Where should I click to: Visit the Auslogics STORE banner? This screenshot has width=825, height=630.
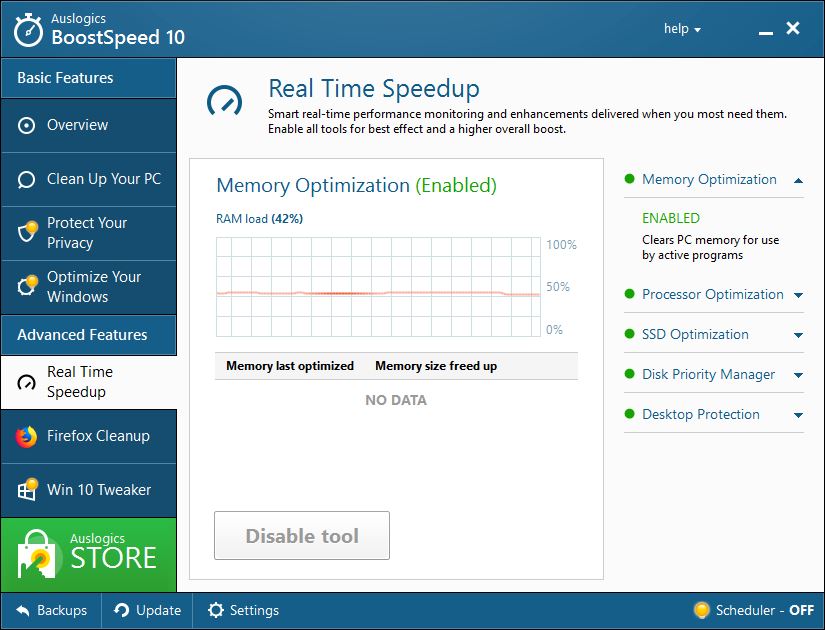88,555
